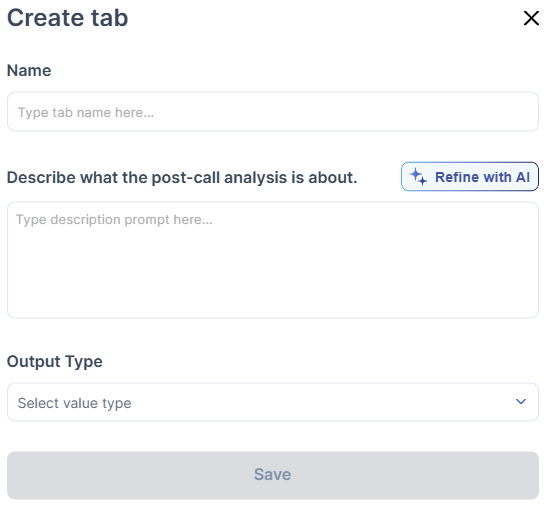Viewport: 545px width, 505px height.
Task: Open the Select value type dropdown
Action: click(x=273, y=402)
